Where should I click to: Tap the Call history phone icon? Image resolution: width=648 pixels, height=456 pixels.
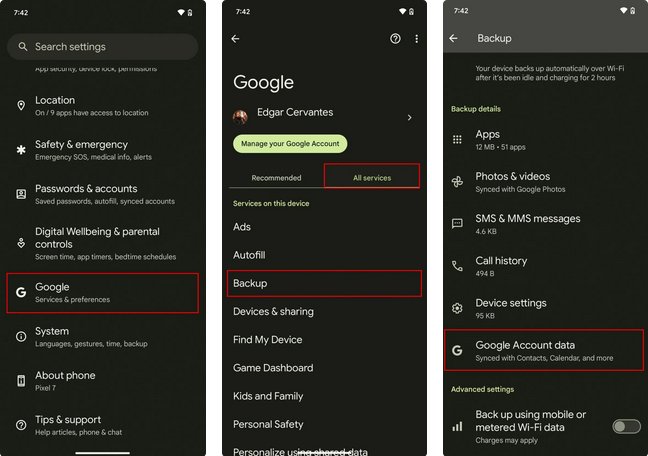click(457, 266)
